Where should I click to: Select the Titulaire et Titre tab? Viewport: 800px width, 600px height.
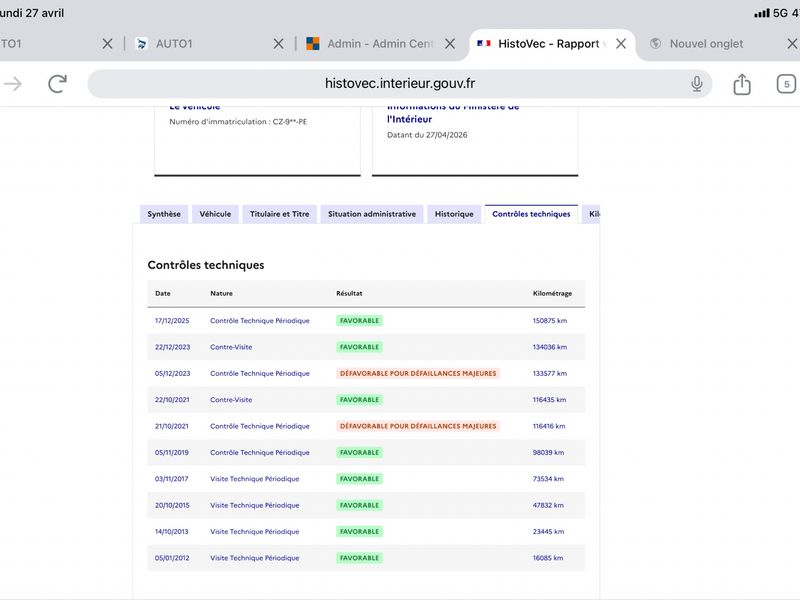coord(280,214)
